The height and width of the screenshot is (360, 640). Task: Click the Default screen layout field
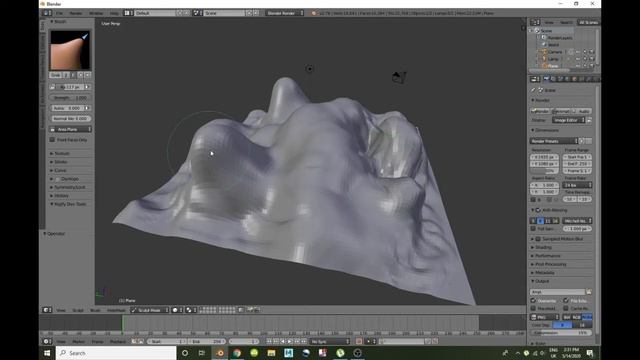155,13
